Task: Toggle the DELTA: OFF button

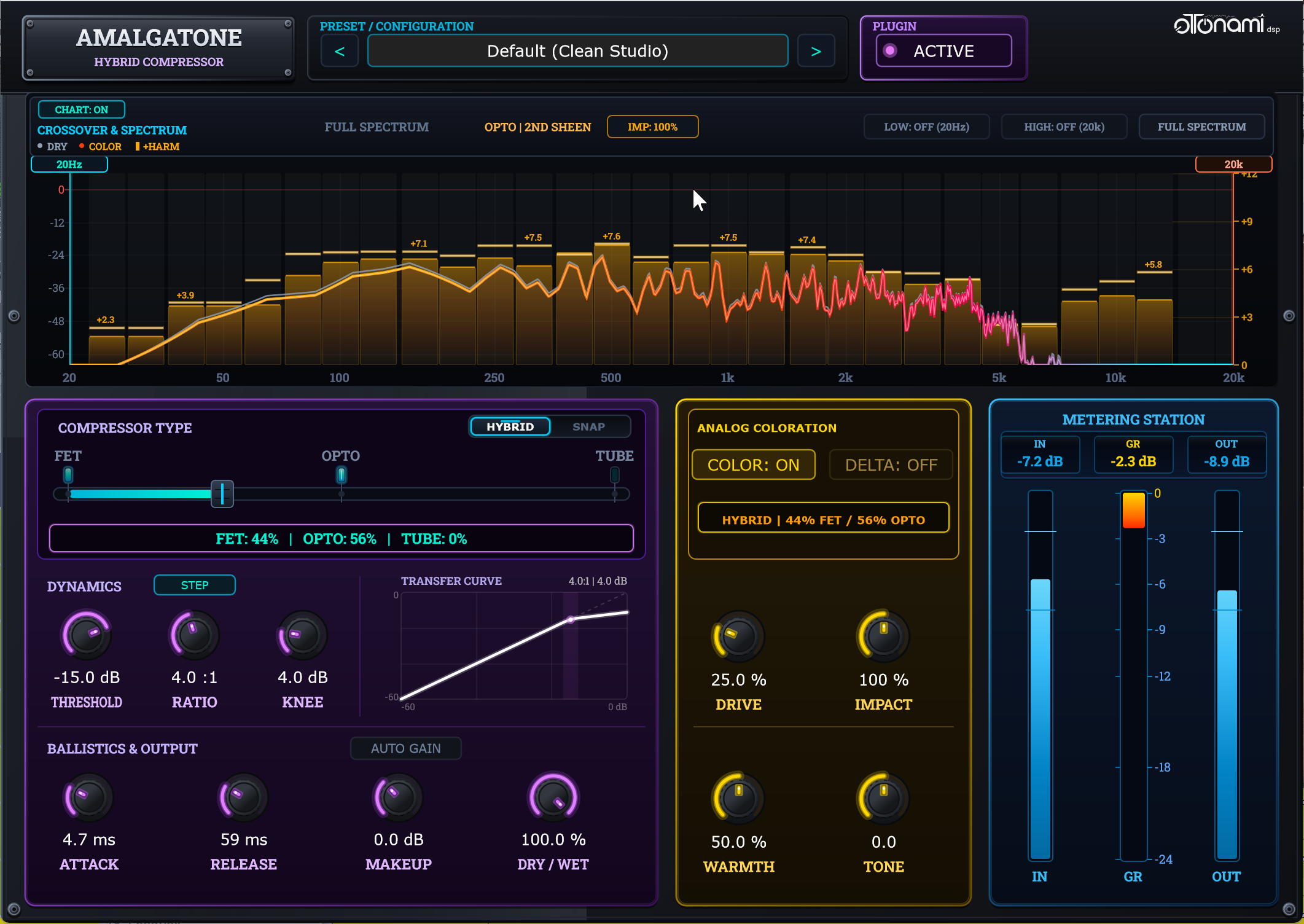Action: click(x=891, y=464)
